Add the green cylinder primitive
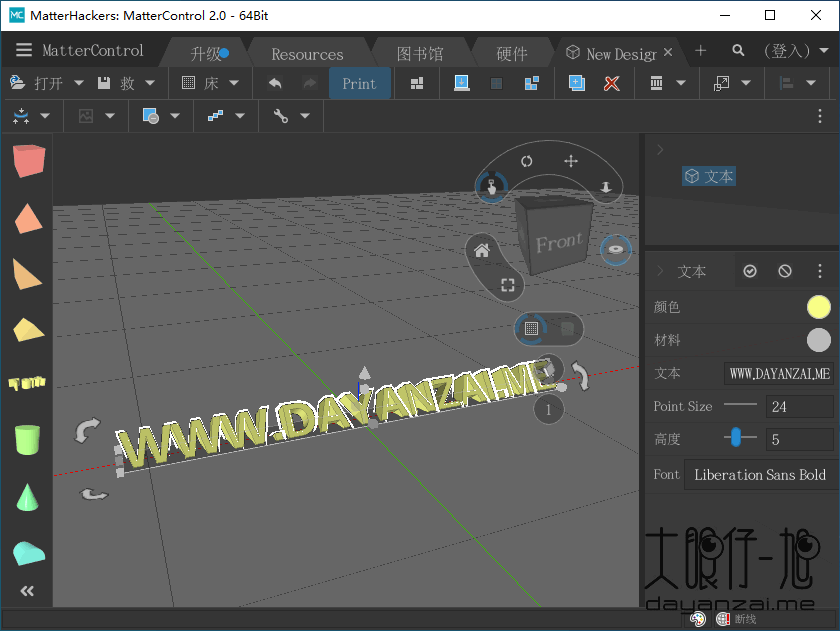The width and height of the screenshot is (840, 631). click(27, 440)
